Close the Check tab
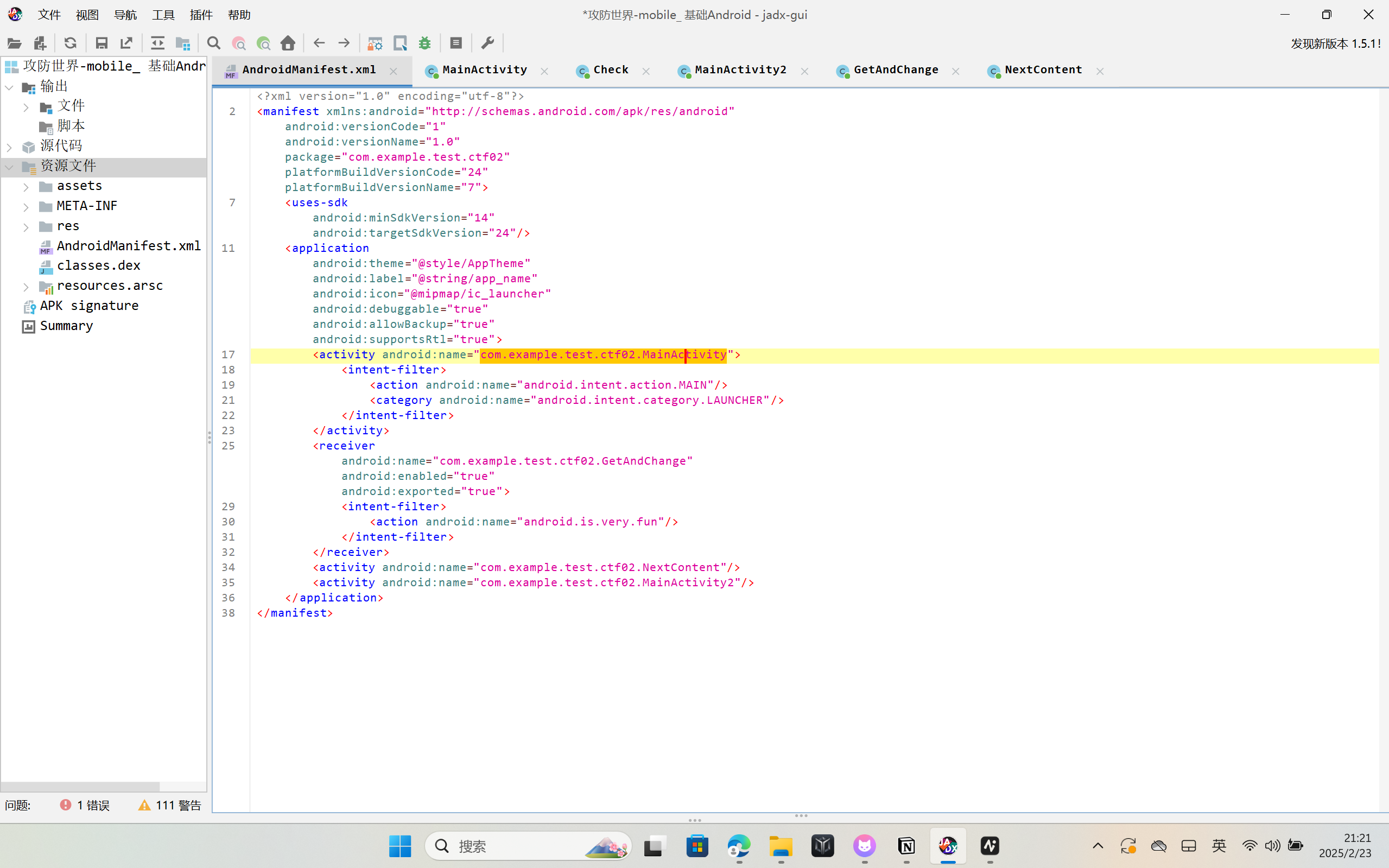 646,71
